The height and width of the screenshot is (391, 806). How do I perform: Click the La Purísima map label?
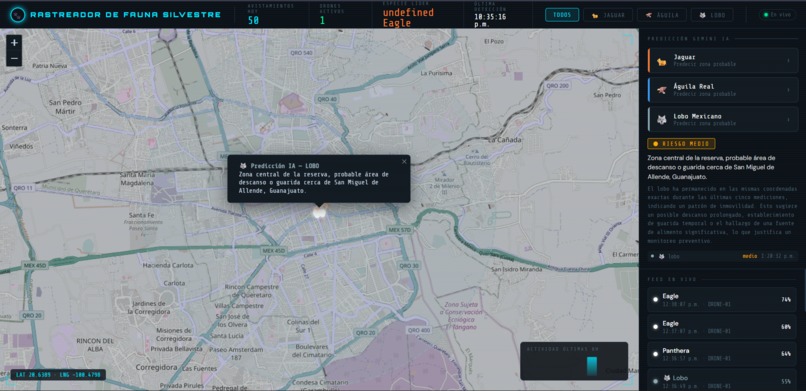[x=436, y=73]
